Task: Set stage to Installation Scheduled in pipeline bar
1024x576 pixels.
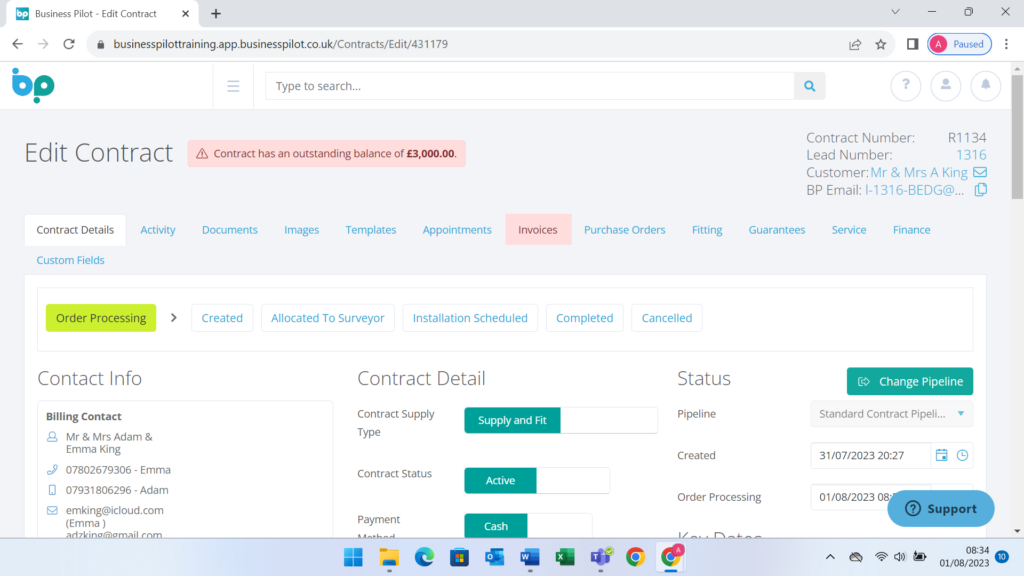Action: coord(470,317)
